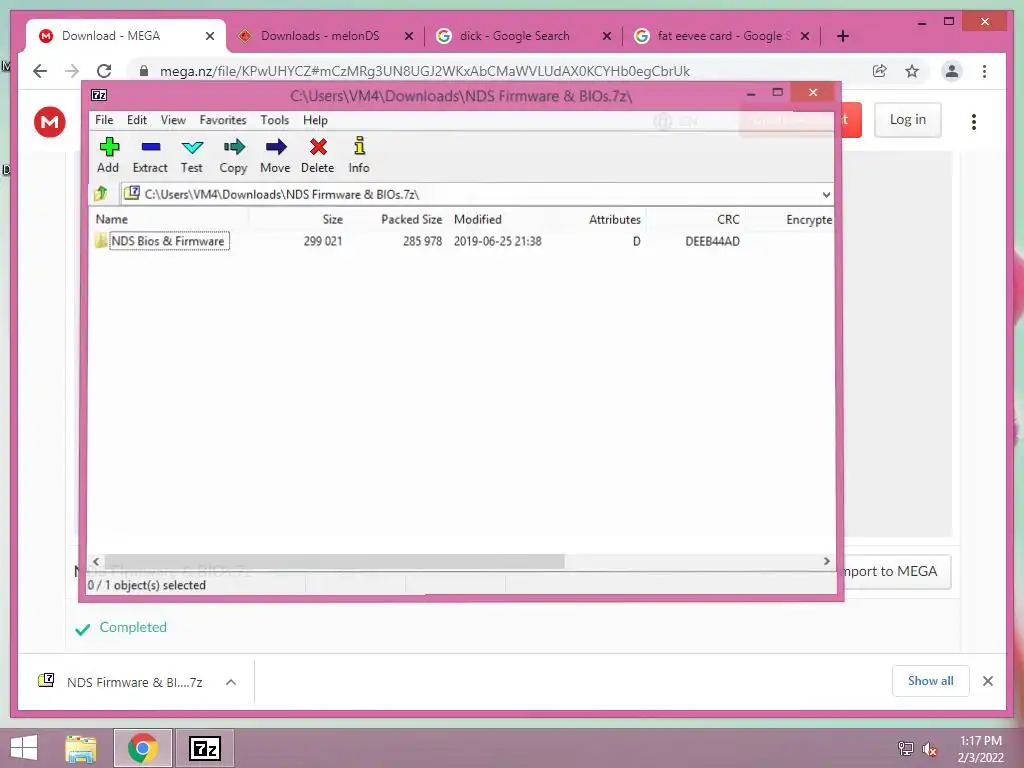The image size is (1024, 768).
Task: Open the Edit menu
Action: 136,120
